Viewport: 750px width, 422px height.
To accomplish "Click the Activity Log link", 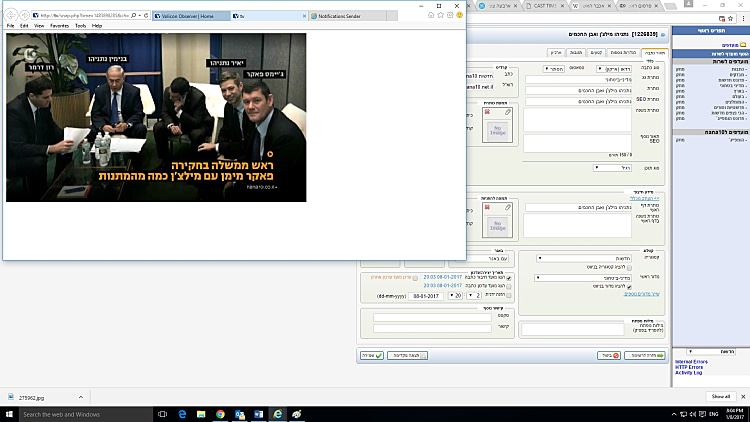I will pos(690,372).
